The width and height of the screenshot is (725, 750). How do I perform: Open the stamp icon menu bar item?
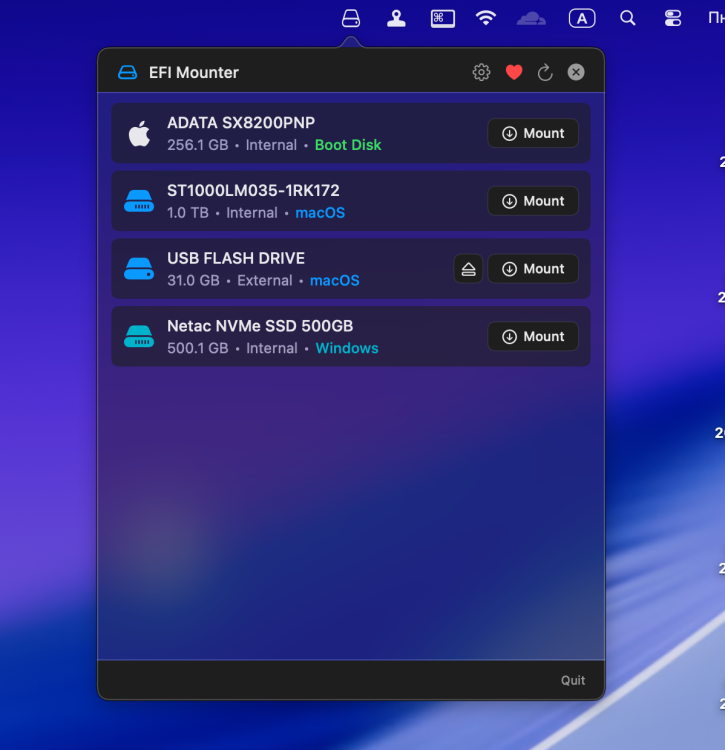(x=396, y=19)
